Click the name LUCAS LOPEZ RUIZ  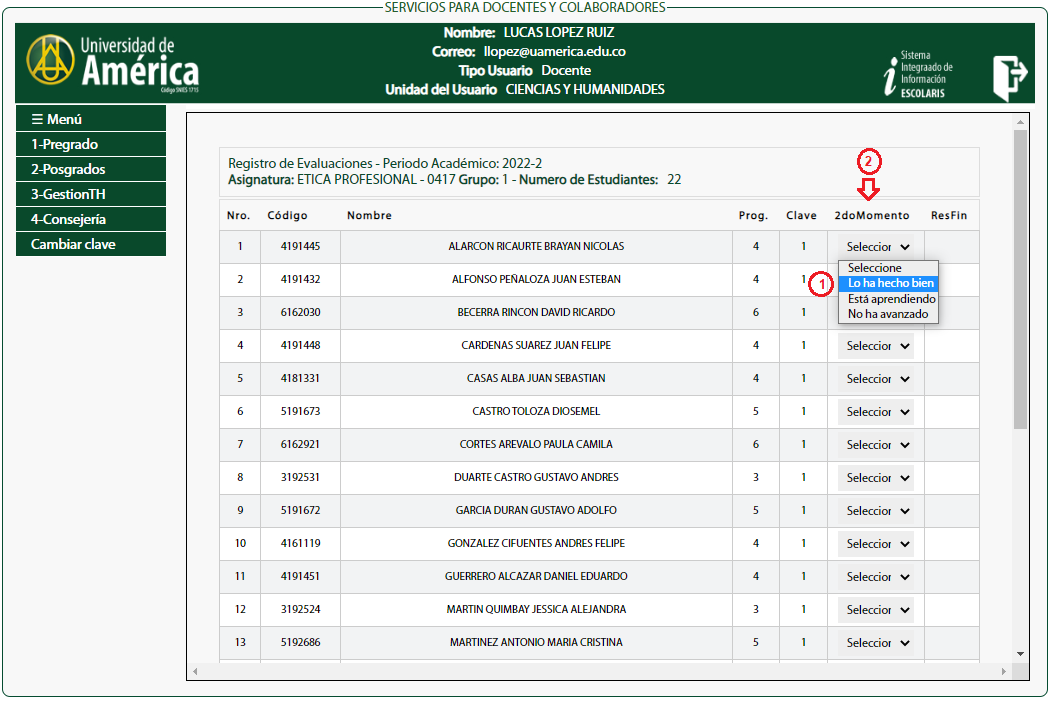[558, 32]
